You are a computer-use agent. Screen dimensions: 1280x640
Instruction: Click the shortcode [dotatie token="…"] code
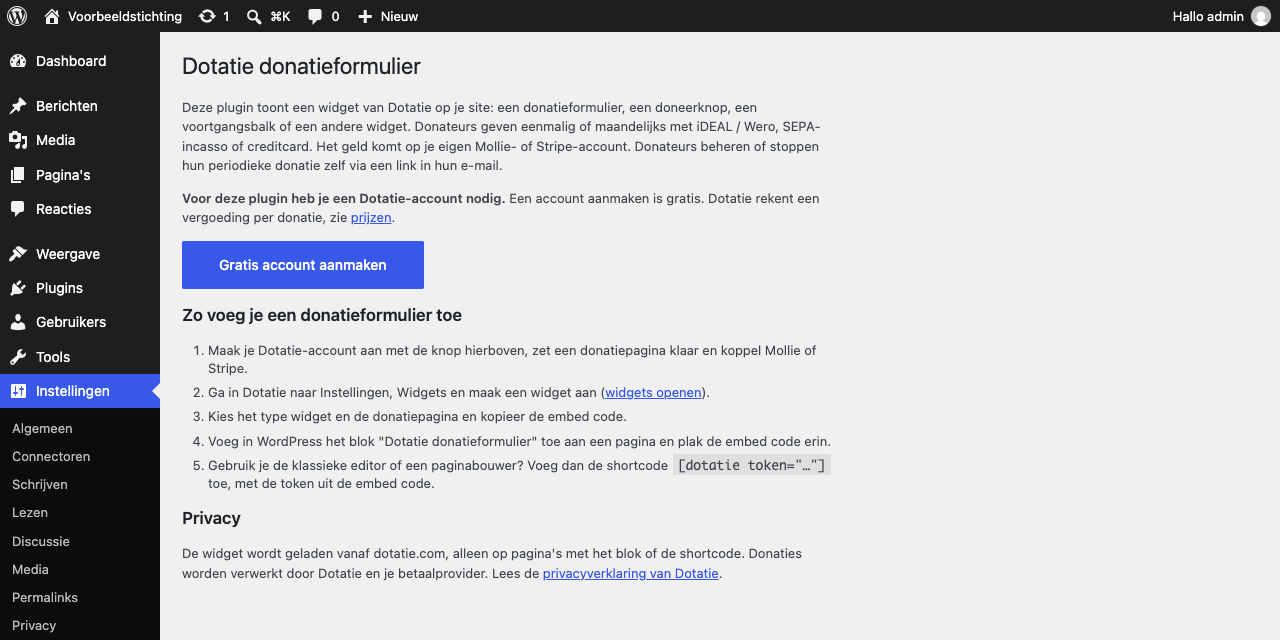(x=752, y=465)
